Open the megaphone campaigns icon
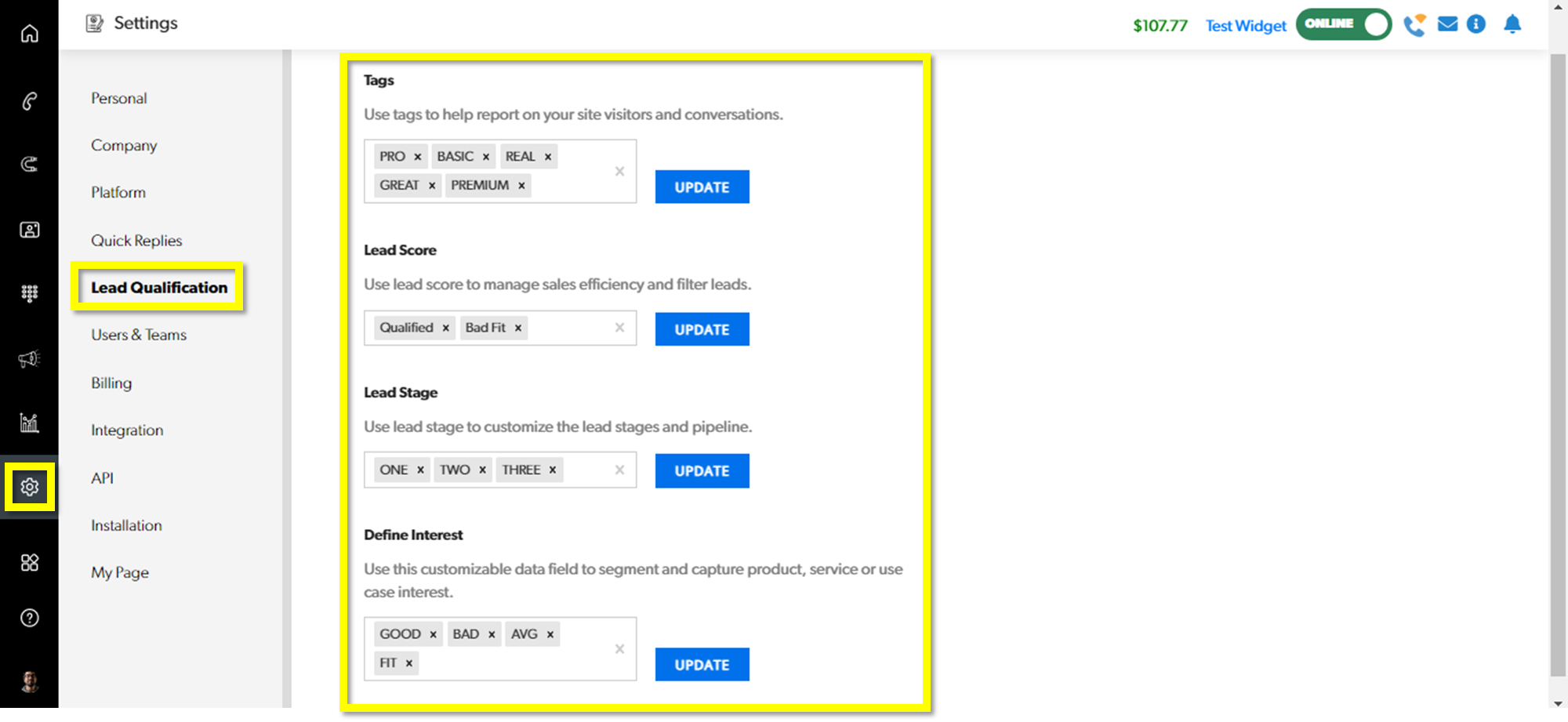The width and height of the screenshot is (1568, 722). click(x=29, y=359)
